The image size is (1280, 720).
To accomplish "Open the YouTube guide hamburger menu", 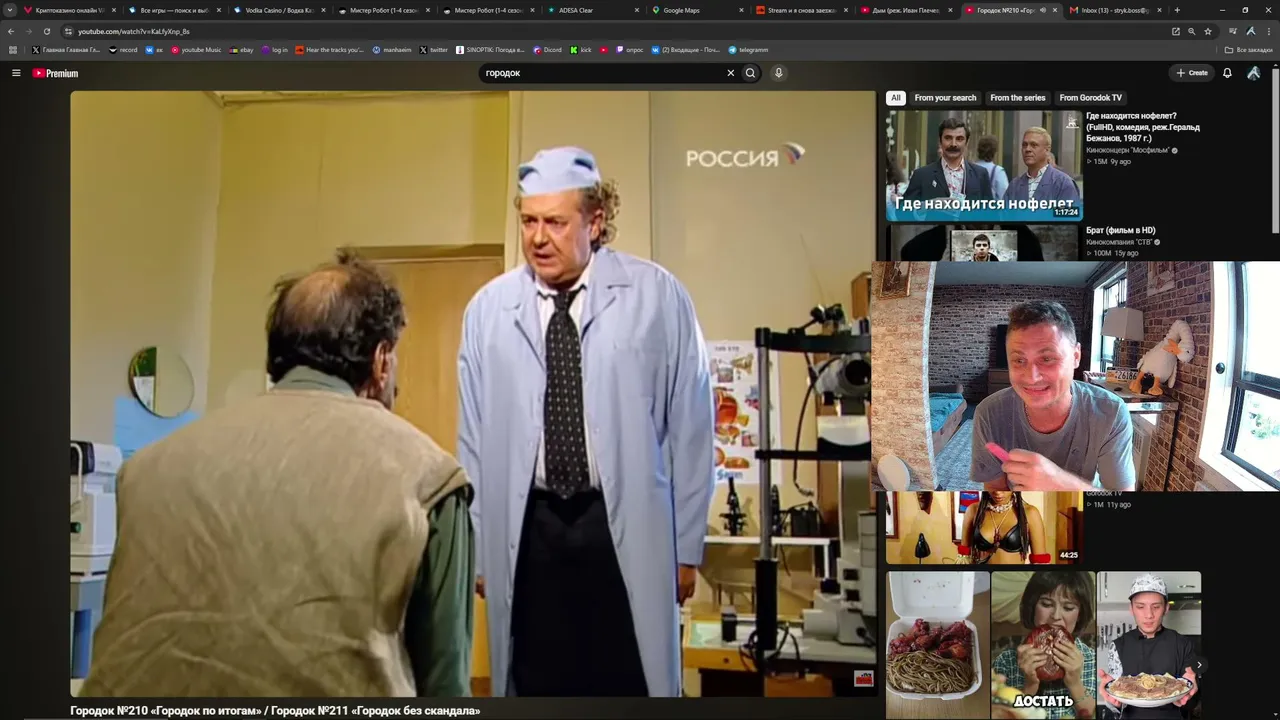I will coord(16,73).
